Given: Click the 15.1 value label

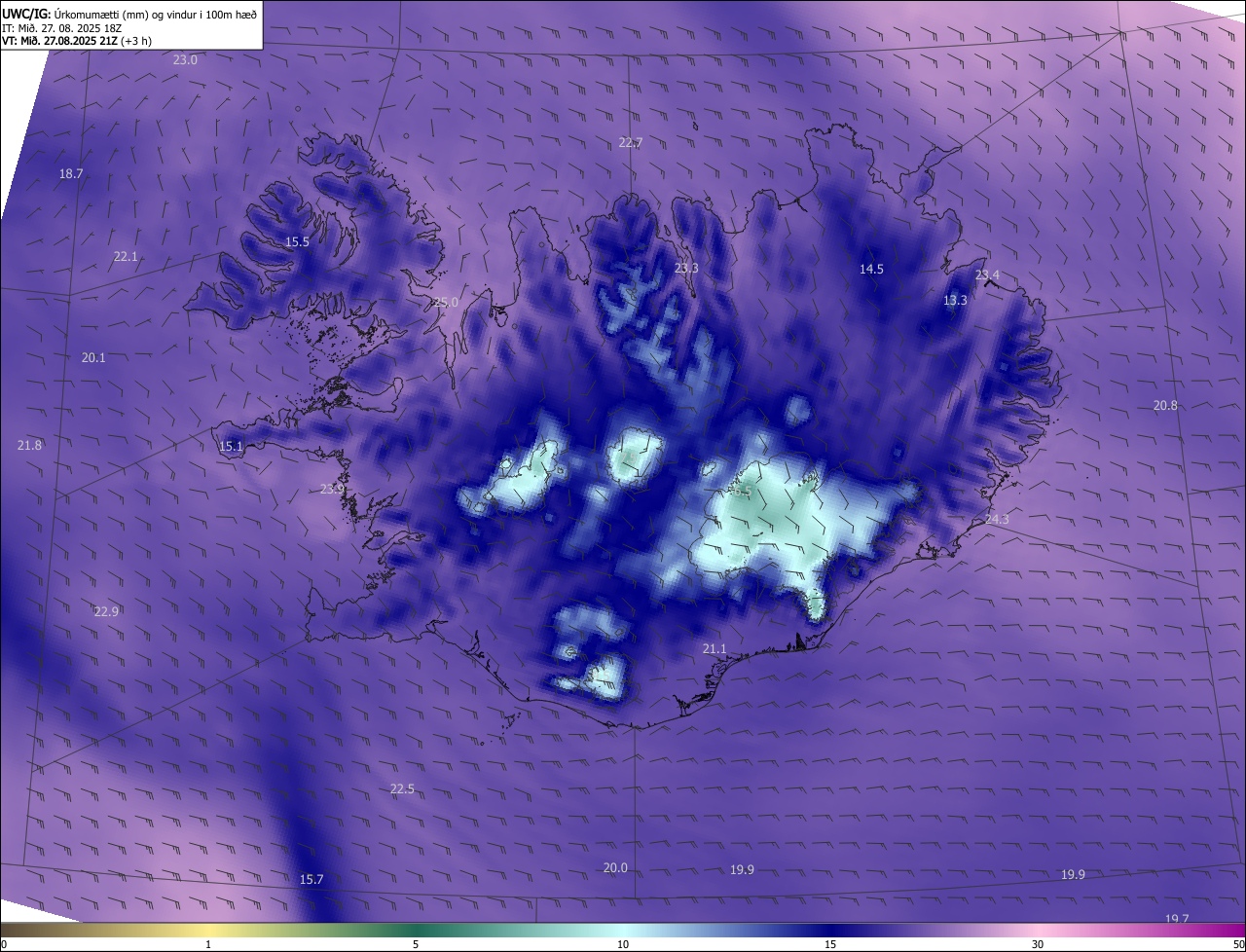Looking at the screenshot, I should (231, 447).
